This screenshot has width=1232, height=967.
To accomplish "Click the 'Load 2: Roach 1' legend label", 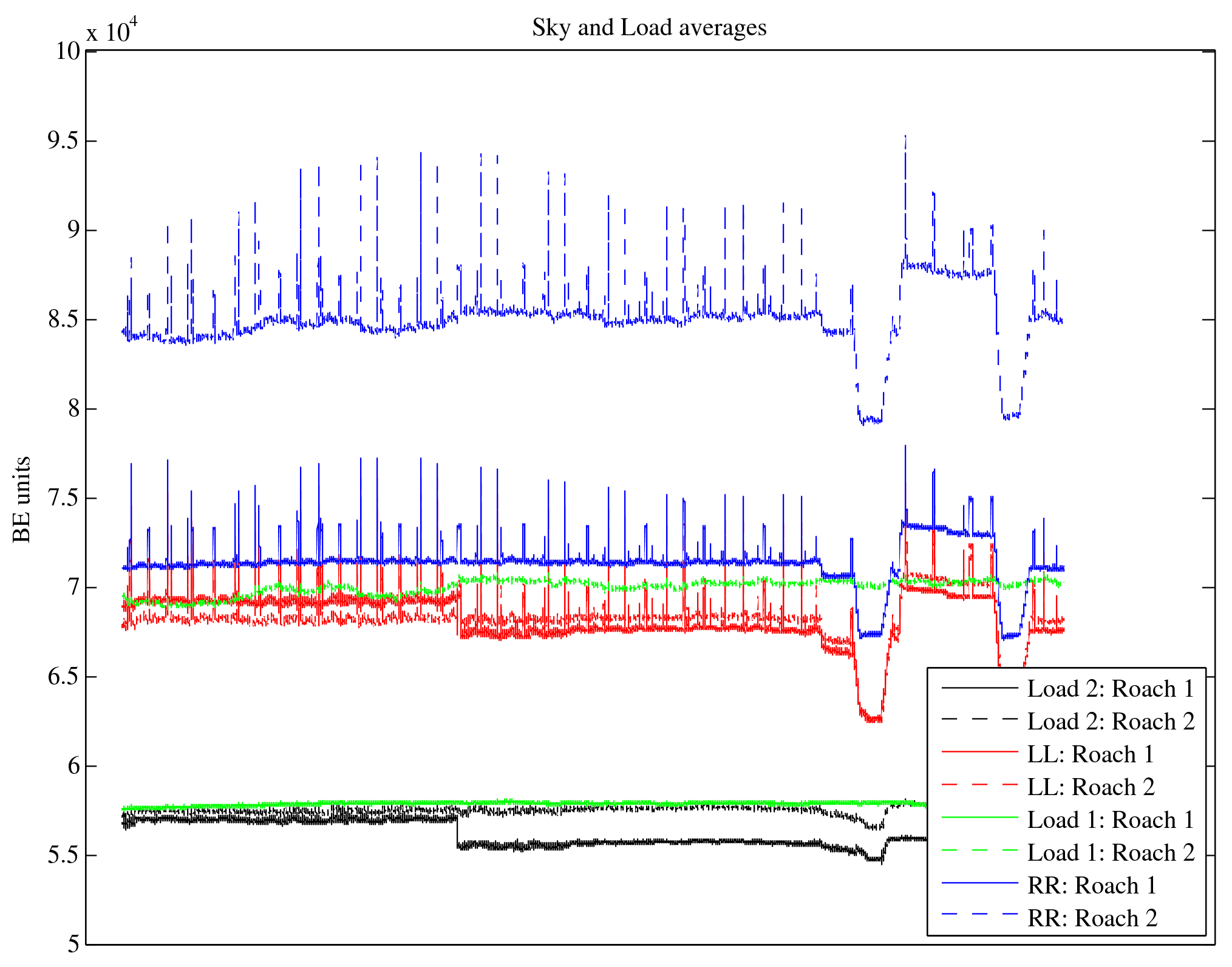I will (1111, 689).
